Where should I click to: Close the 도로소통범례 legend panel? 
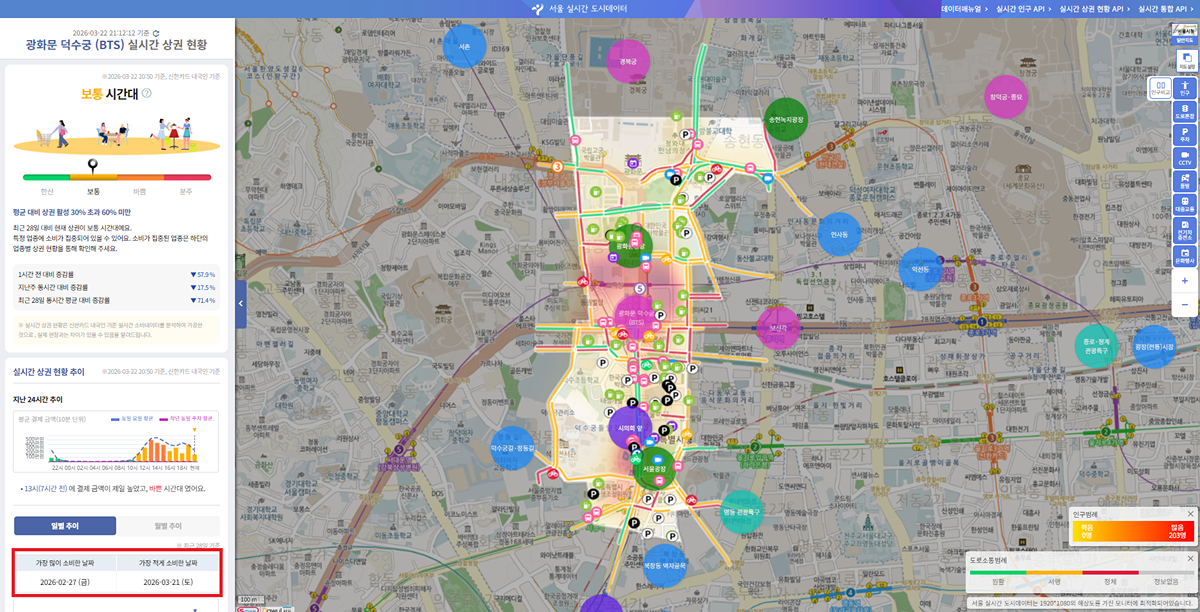[1190, 559]
